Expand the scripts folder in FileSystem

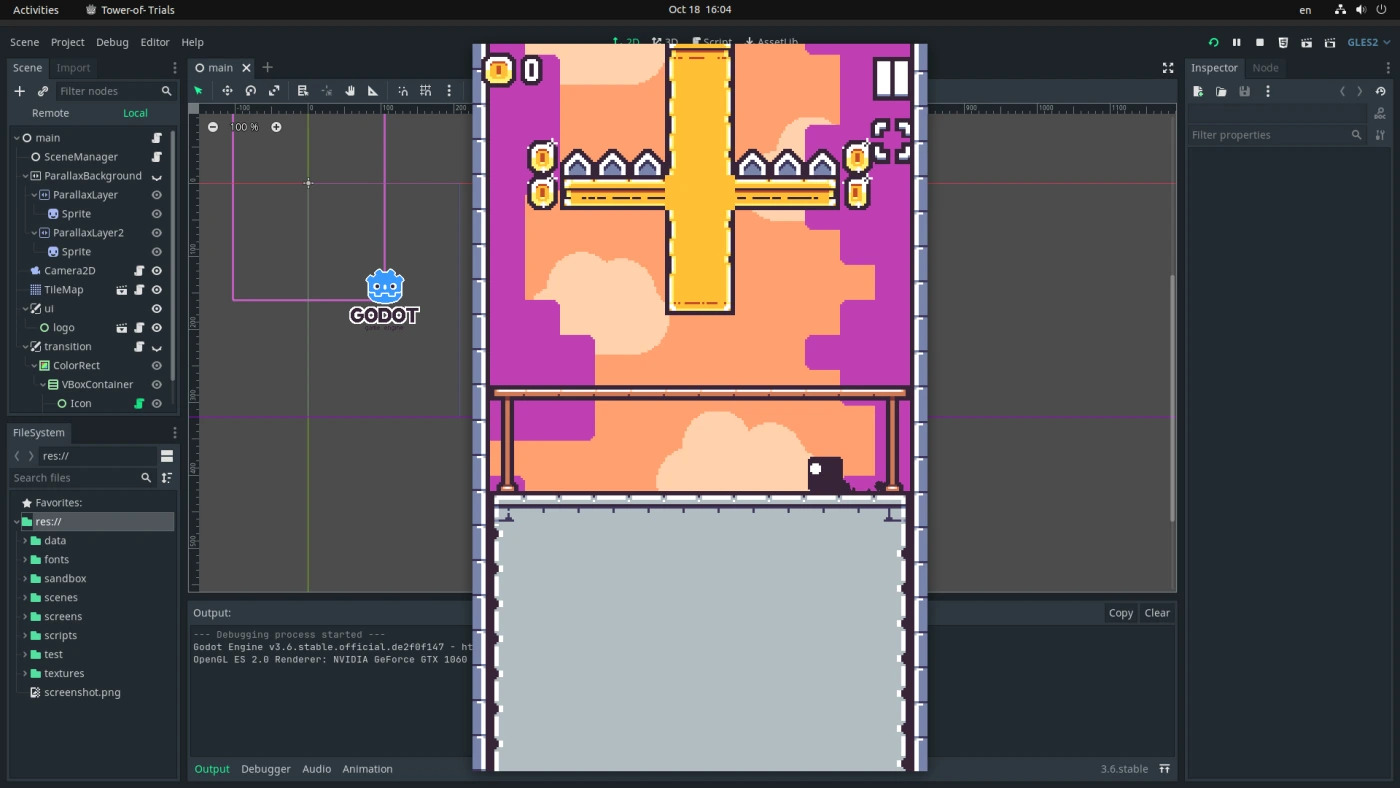tap(25, 636)
